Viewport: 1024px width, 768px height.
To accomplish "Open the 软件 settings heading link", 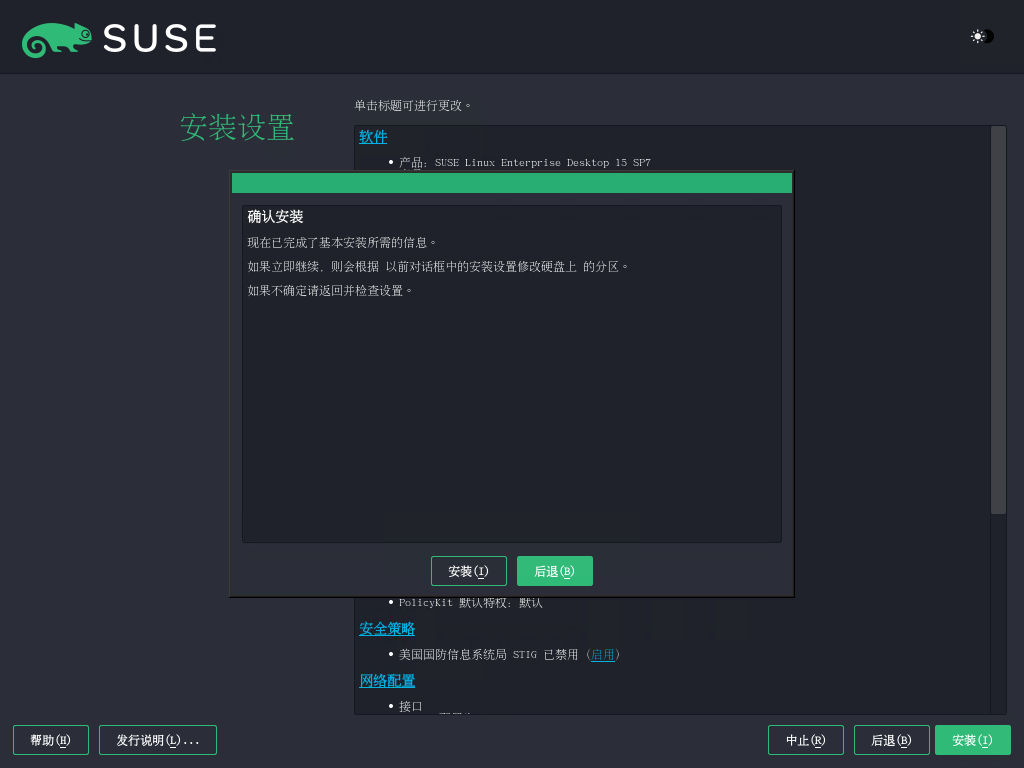I will [373, 137].
